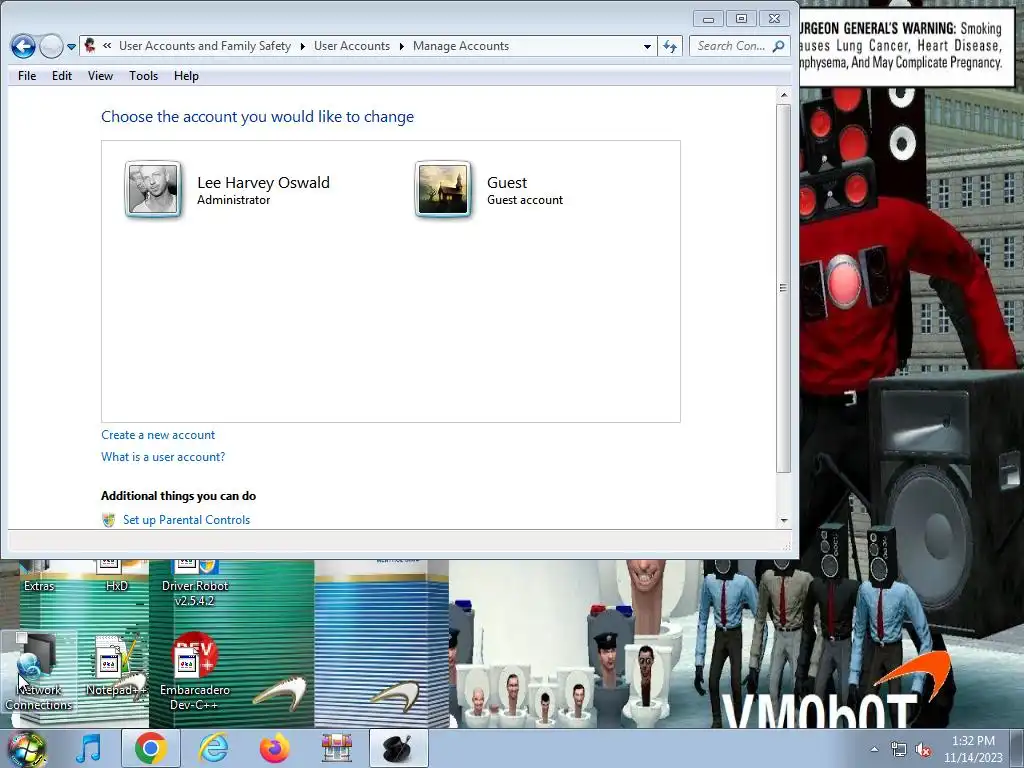
Task: Open the Help menu
Action: [186, 76]
